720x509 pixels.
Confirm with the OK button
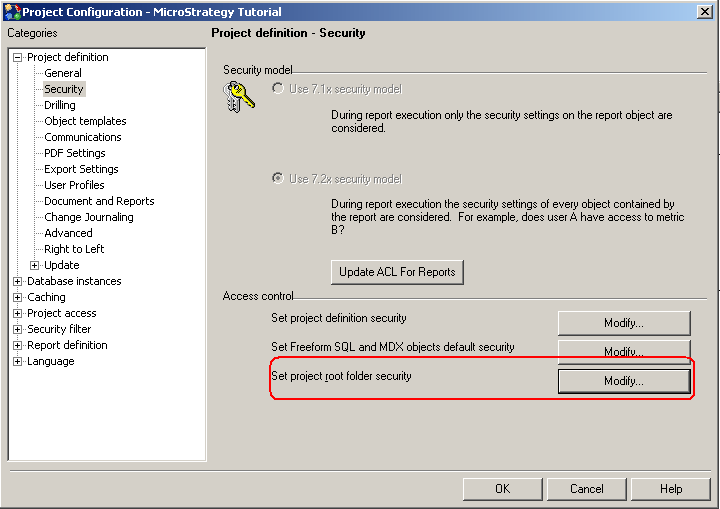tap(503, 489)
